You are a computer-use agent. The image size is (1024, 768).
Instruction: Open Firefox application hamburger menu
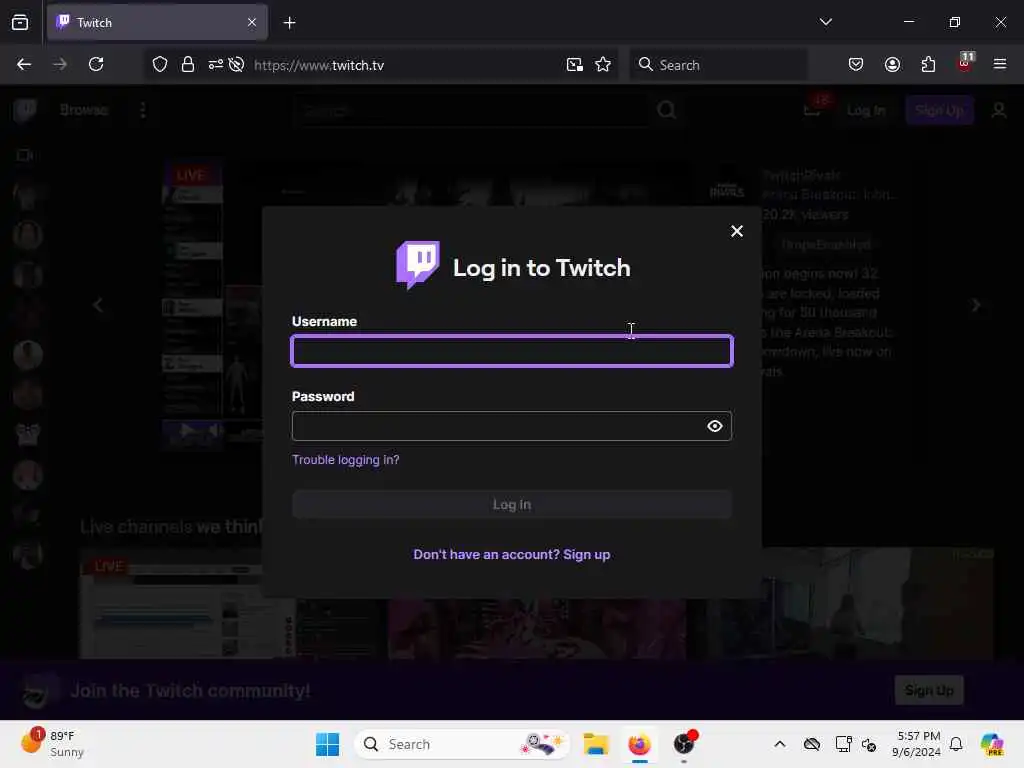1000,65
